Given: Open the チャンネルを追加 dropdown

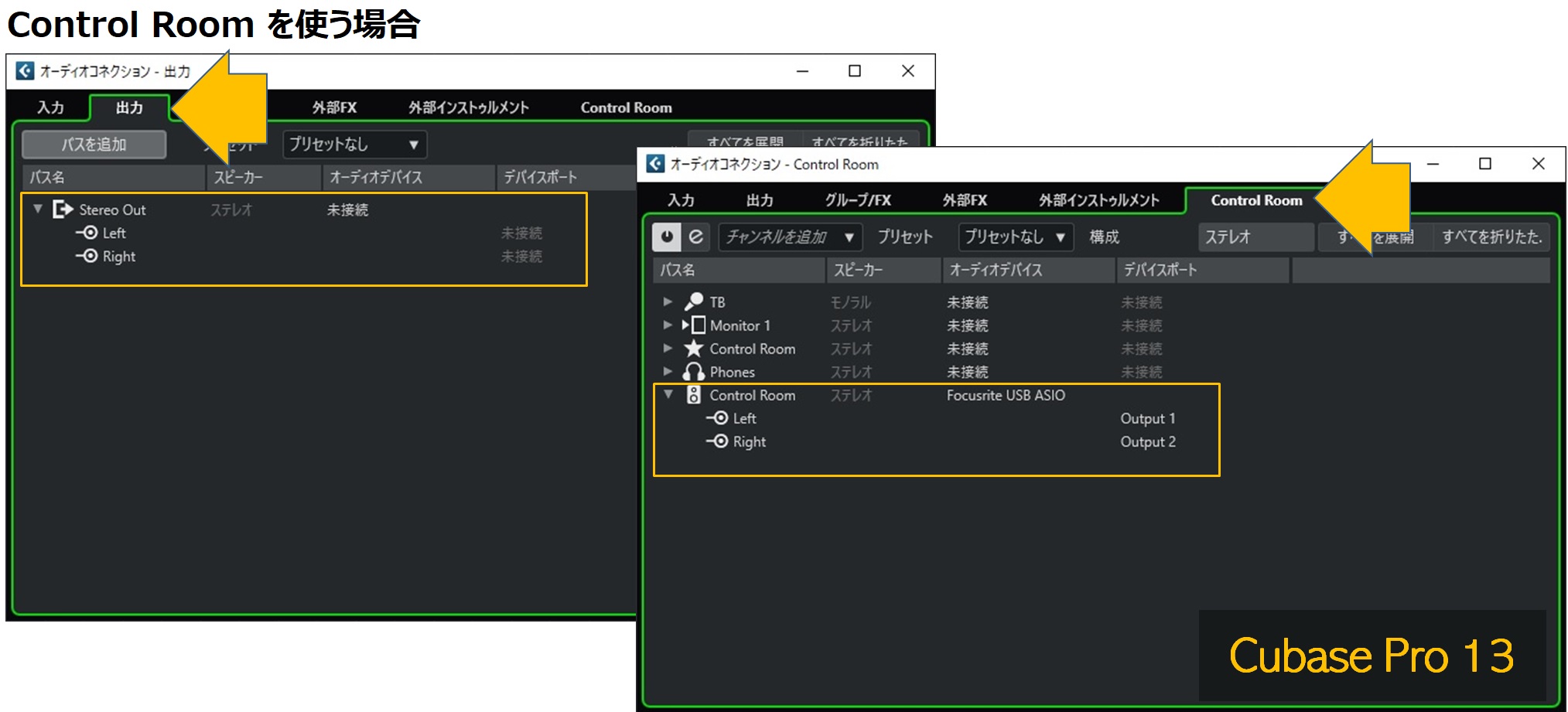Looking at the screenshot, I should 790,237.
